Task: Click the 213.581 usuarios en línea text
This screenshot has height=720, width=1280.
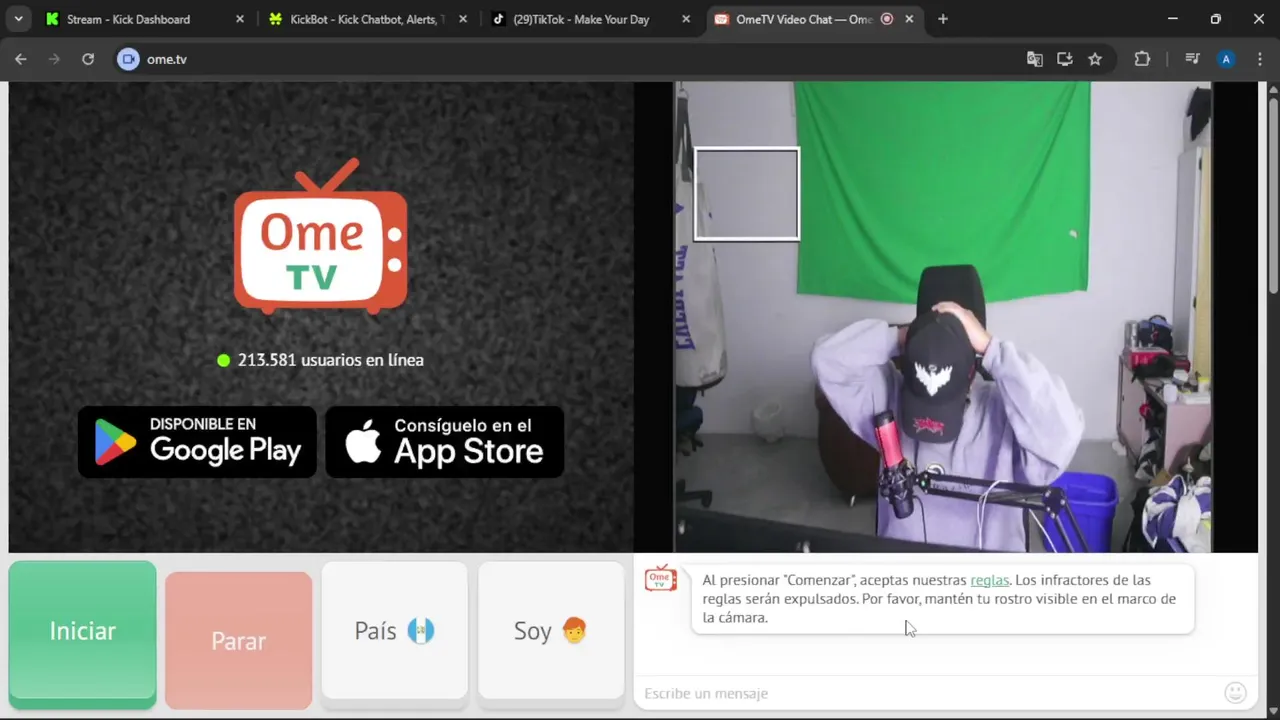Action: 330,360
